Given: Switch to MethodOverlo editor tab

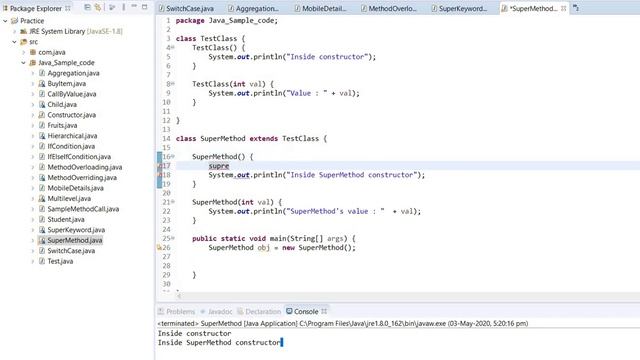Looking at the screenshot, I should 389,8.
